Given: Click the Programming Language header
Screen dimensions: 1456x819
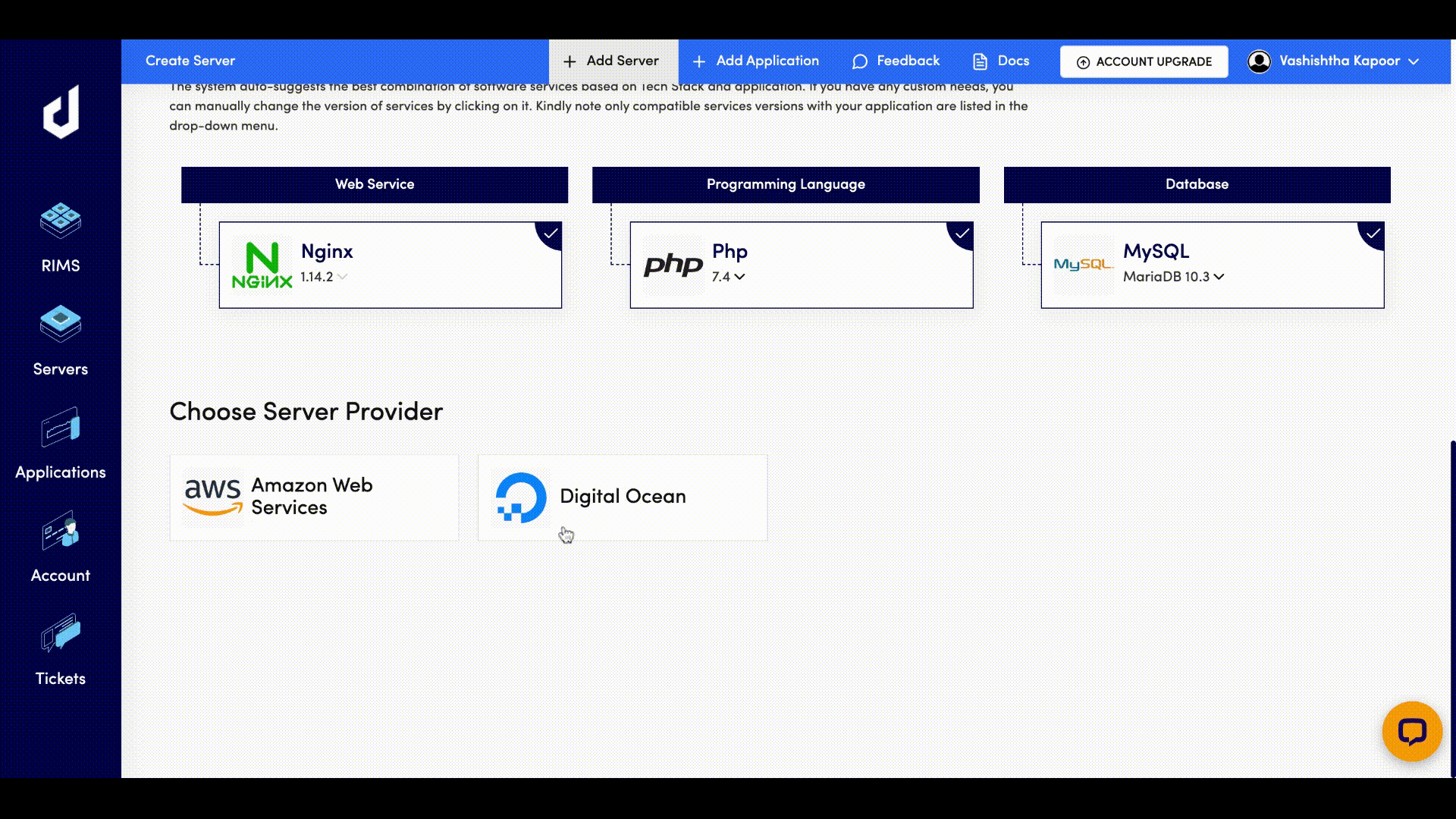Looking at the screenshot, I should point(786,184).
